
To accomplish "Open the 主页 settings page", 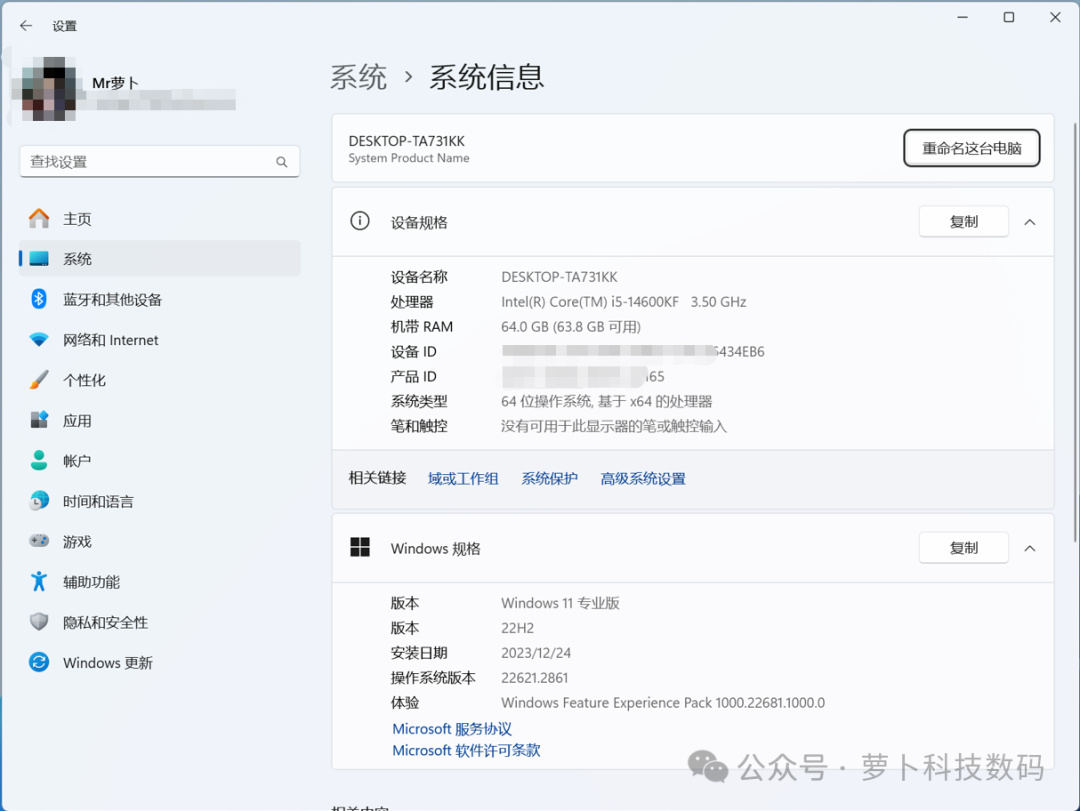I will click(x=160, y=219).
